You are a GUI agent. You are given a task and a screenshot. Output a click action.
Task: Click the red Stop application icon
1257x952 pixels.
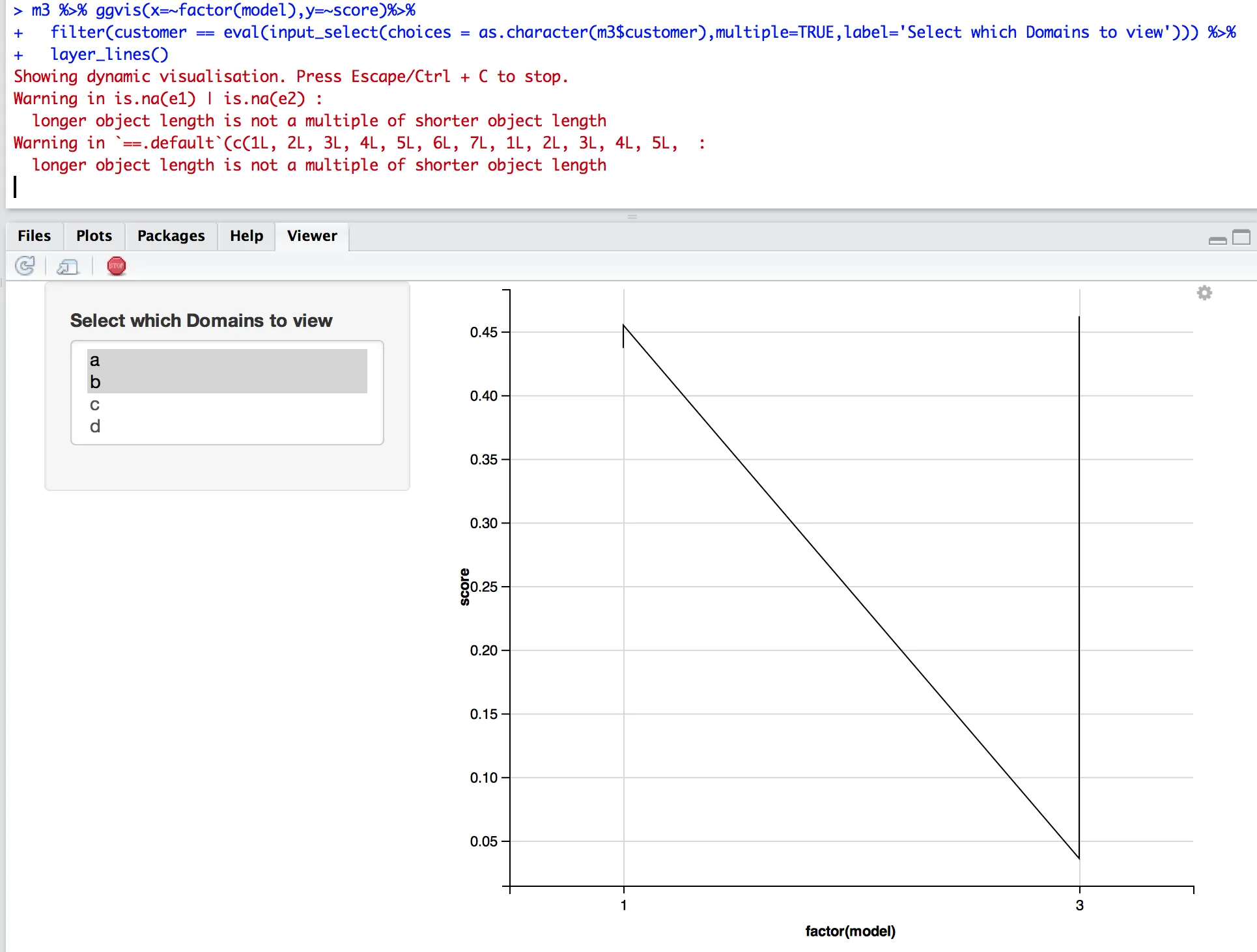tap(117, 266)
